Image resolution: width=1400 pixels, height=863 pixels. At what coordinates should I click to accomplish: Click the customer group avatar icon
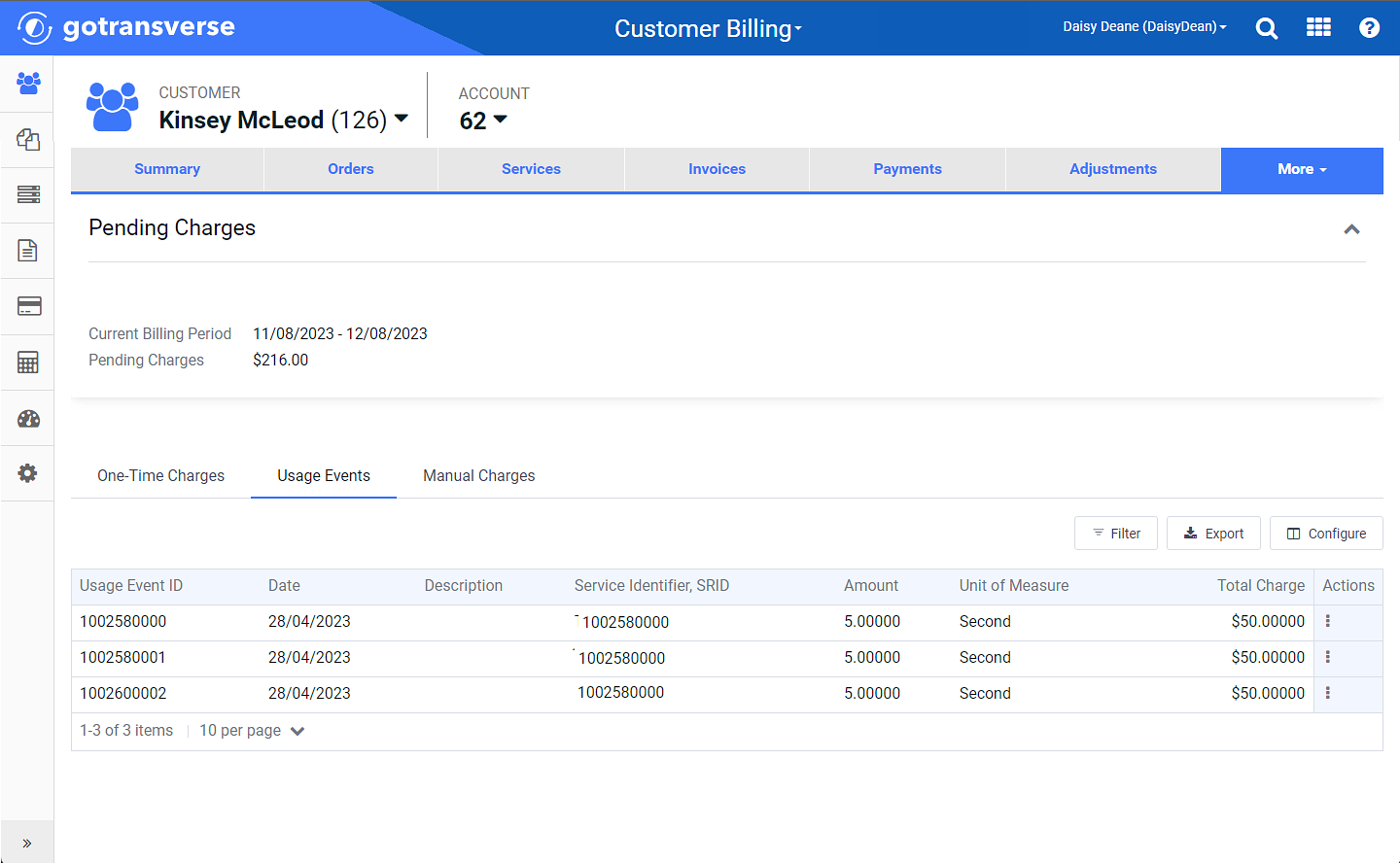(113, 106)
